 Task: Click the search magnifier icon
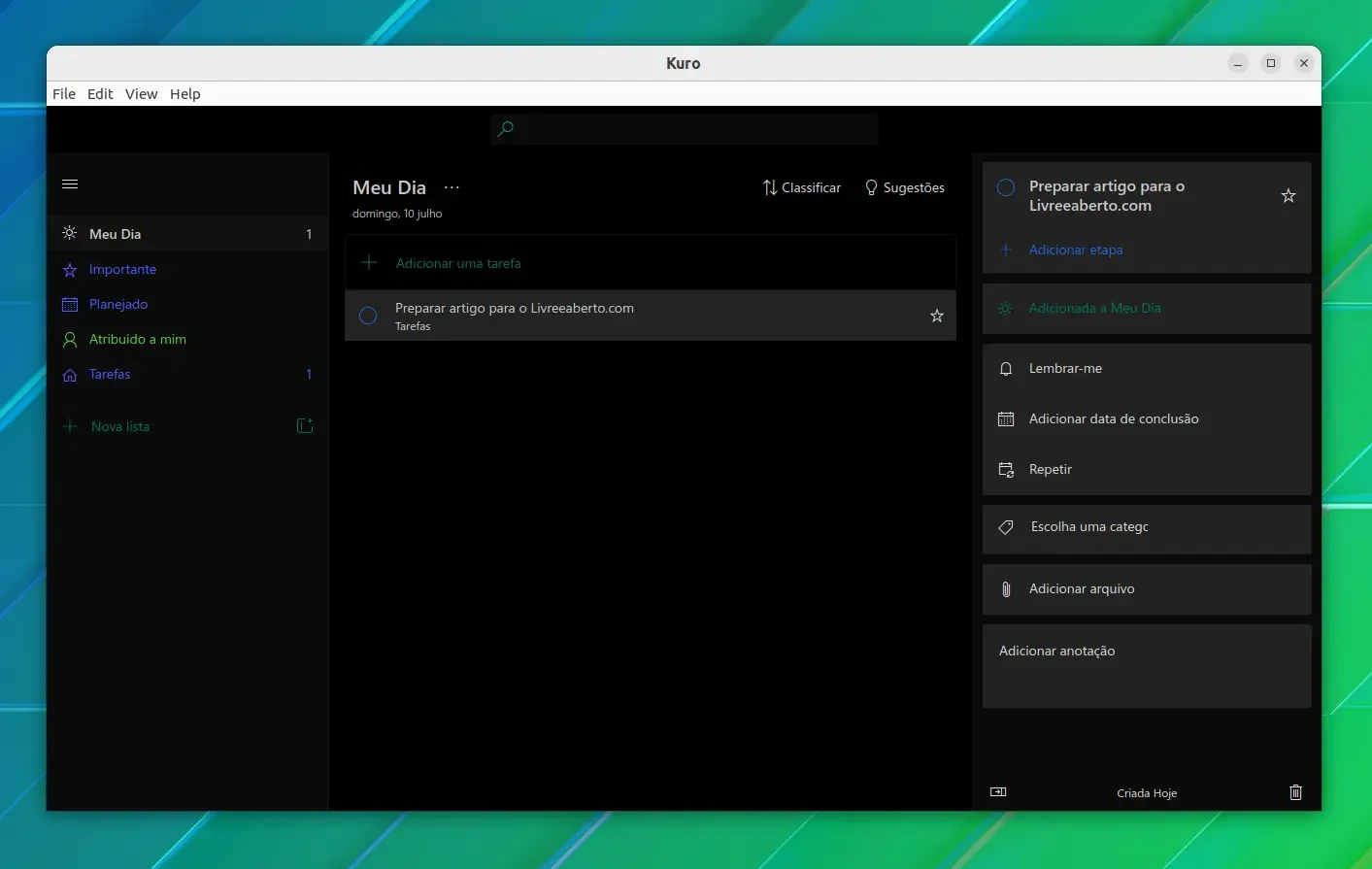pos(505,128)
